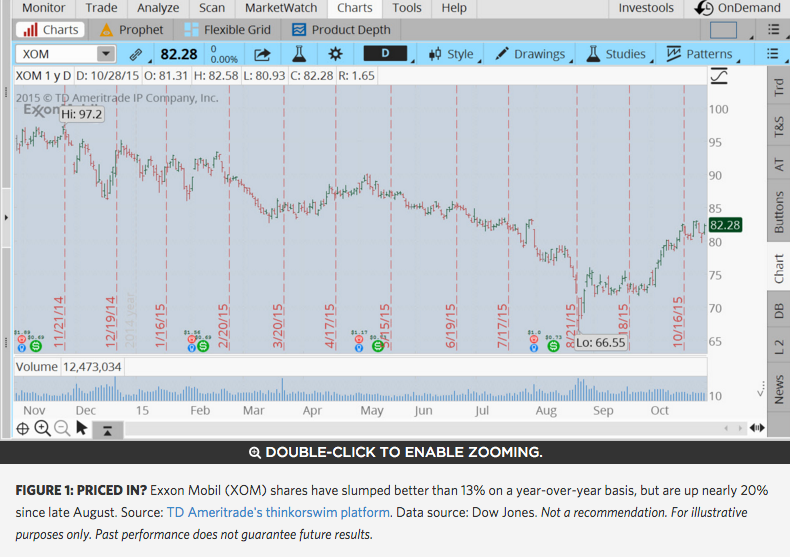Click the green dividend icon near Nov
This screenshot has width=790, height=557.
35,346
